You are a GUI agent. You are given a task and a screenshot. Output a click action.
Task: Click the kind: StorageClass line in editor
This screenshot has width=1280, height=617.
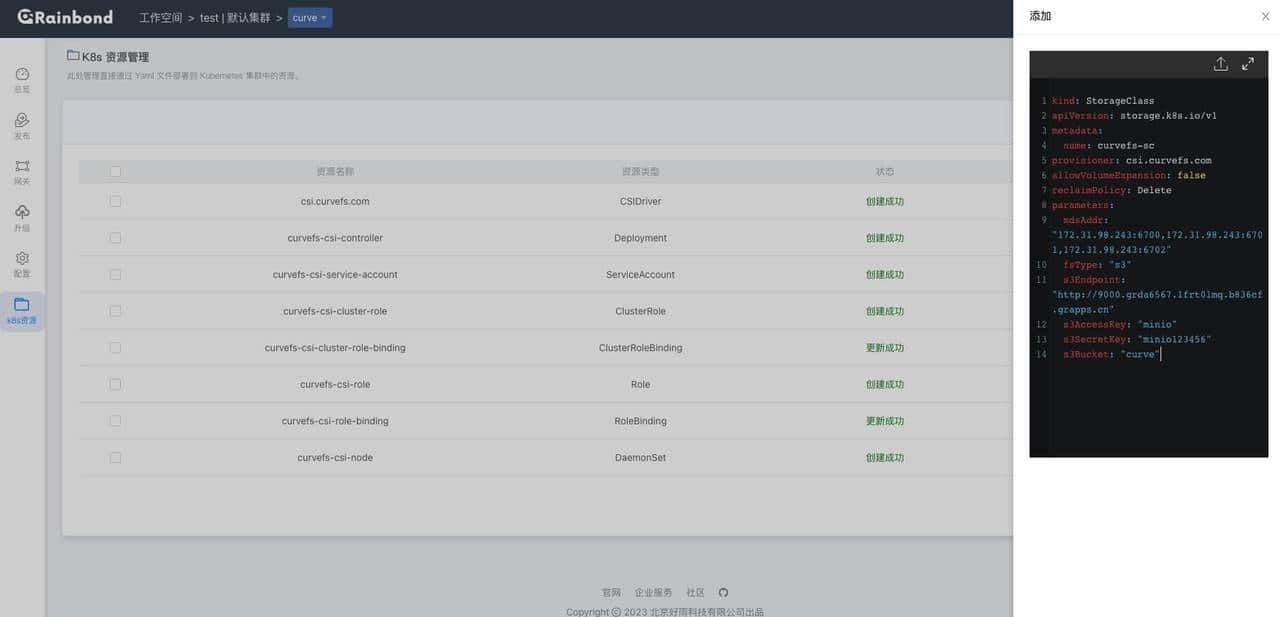(1103, 101)
